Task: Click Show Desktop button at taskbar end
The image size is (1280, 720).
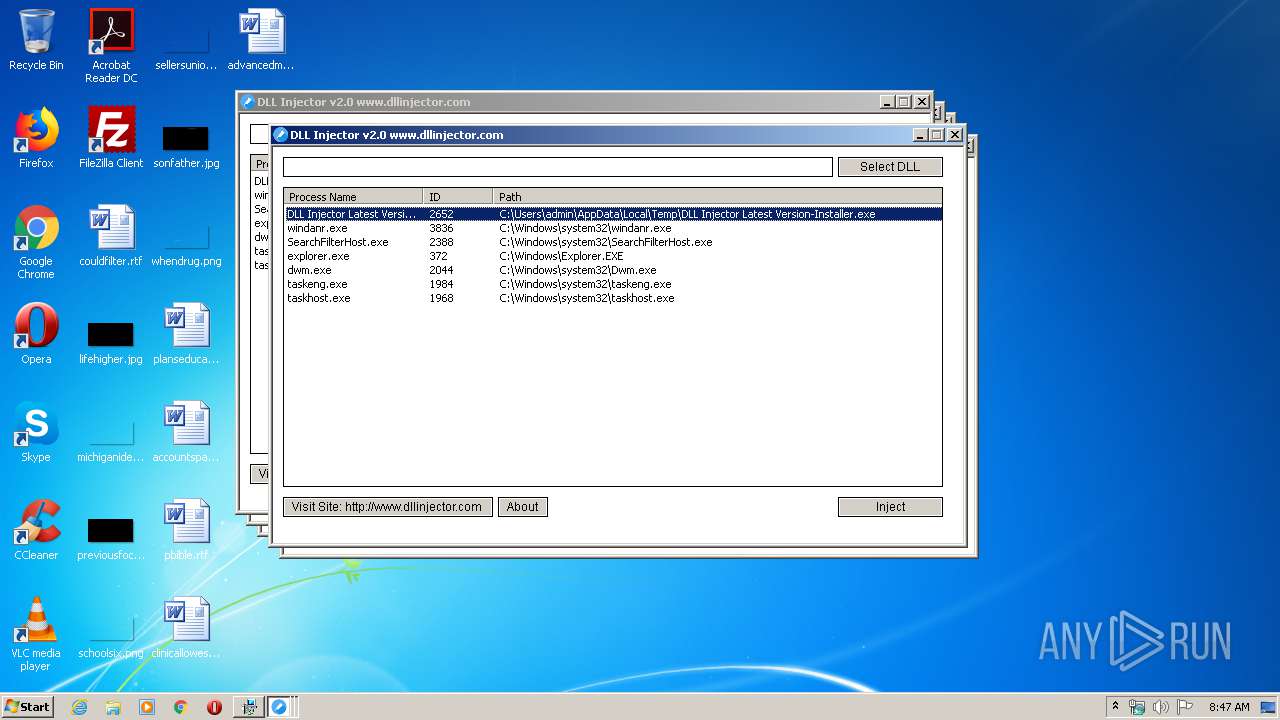Action: pos(1269,707)
